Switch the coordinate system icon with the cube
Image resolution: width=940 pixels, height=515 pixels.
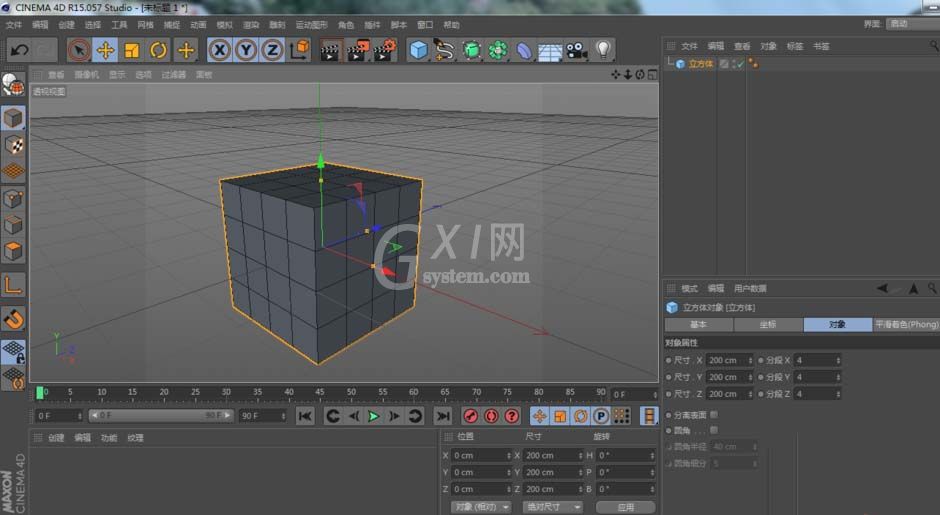pyautogui.click(x=299, y=50)
